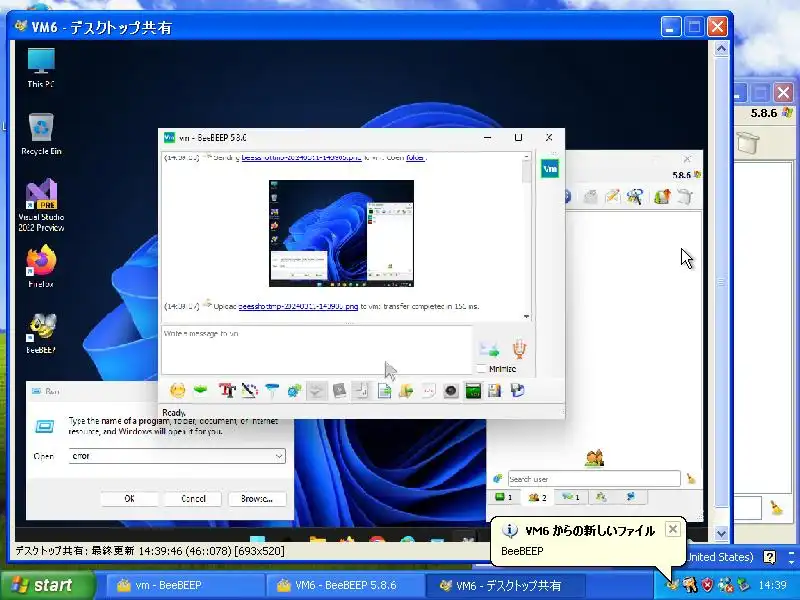This screenshot has height=600, width=800.
Task: Open Visual Studio 2022 Preview shortcut
Action: [x=41, y=205]
